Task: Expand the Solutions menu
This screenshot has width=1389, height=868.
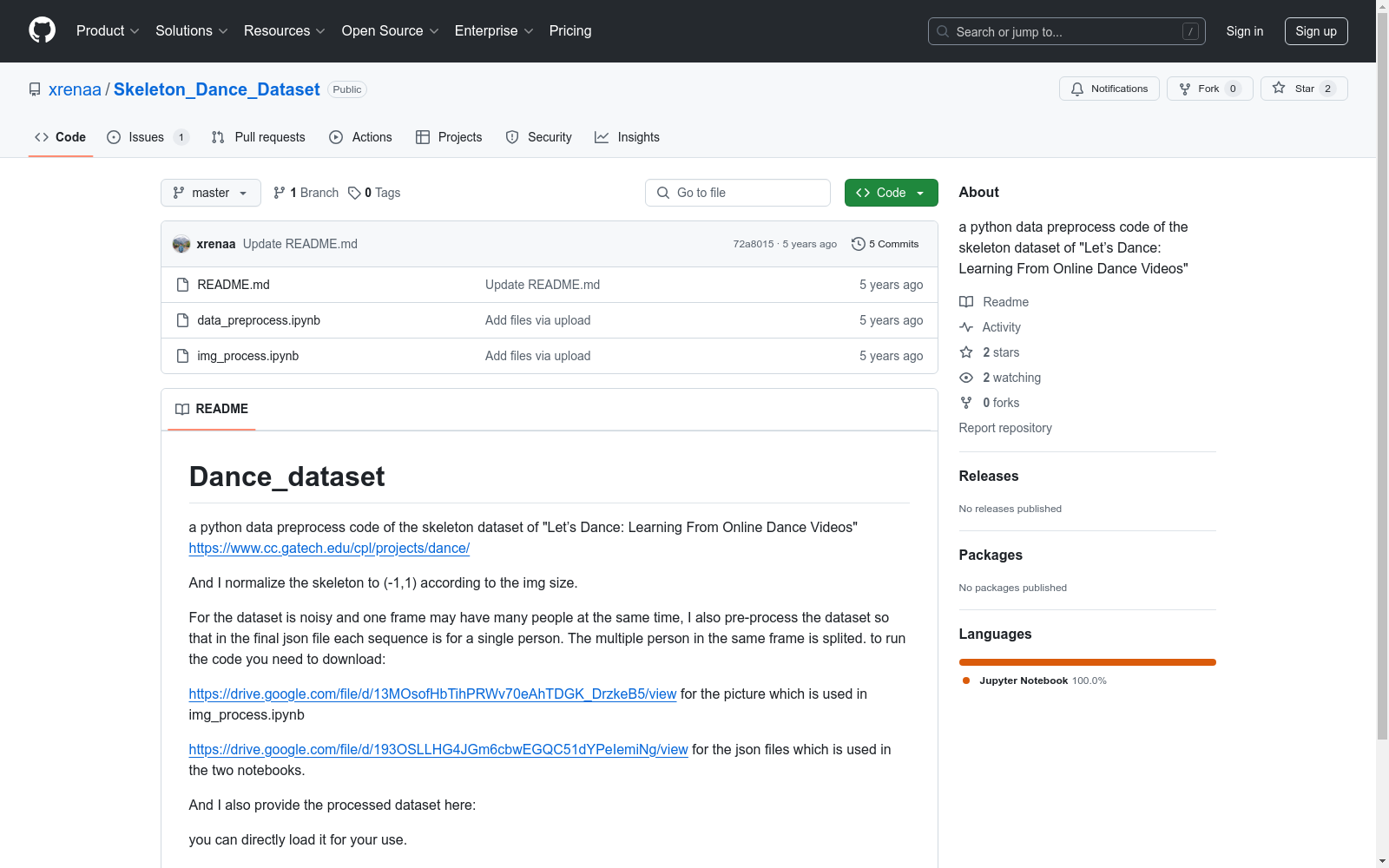Action: coord(192,30)
